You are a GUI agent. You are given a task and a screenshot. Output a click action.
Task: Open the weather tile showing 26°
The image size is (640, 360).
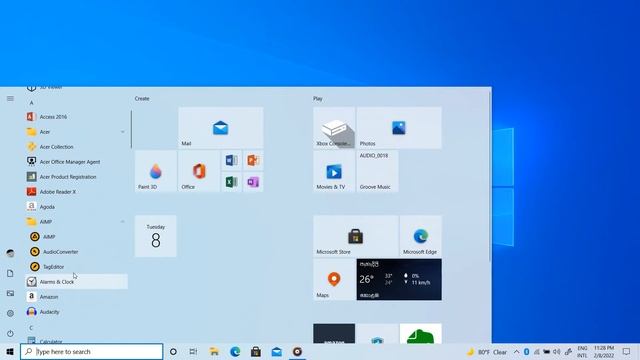pos(399,280)
